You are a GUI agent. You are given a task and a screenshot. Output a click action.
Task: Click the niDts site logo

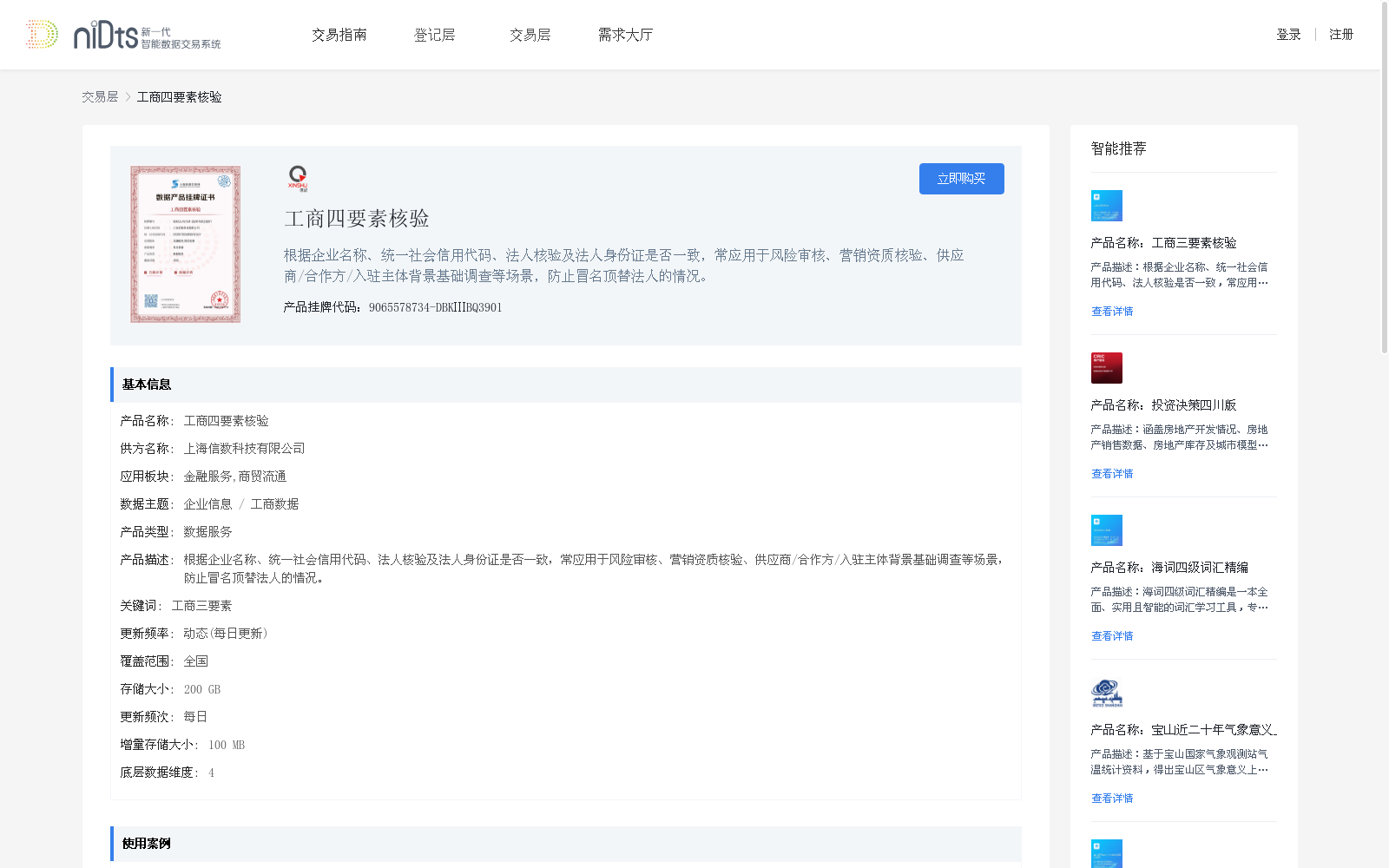123,35
